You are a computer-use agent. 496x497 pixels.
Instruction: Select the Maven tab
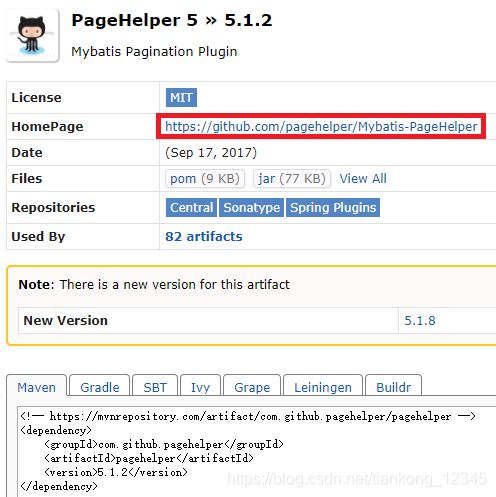click(x=37, y=387)
